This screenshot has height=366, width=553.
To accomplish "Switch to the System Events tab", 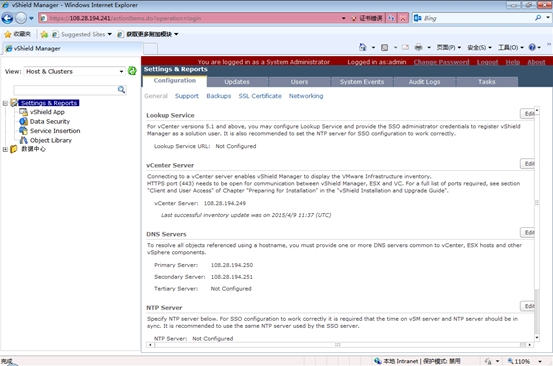I will click(x=362, y=82).
